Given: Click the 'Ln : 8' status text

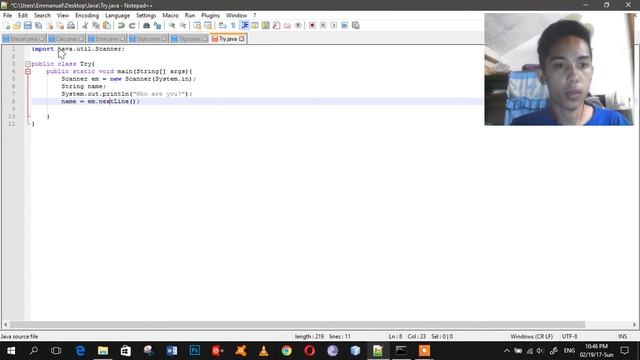Looking at the screenshot, I should pyautogui.click(x=395, y=336).
